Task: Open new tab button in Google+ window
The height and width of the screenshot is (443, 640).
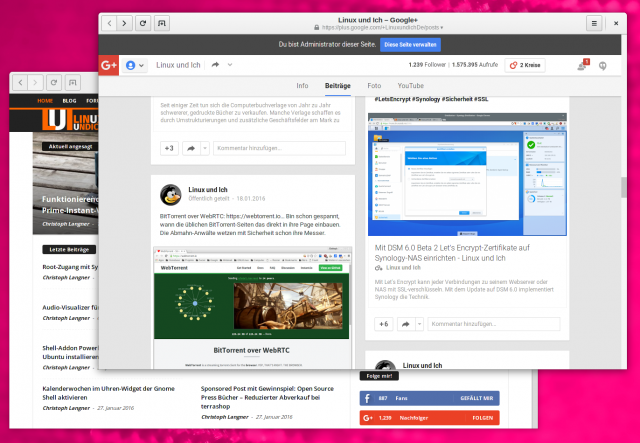Action: tap(162, 23)
